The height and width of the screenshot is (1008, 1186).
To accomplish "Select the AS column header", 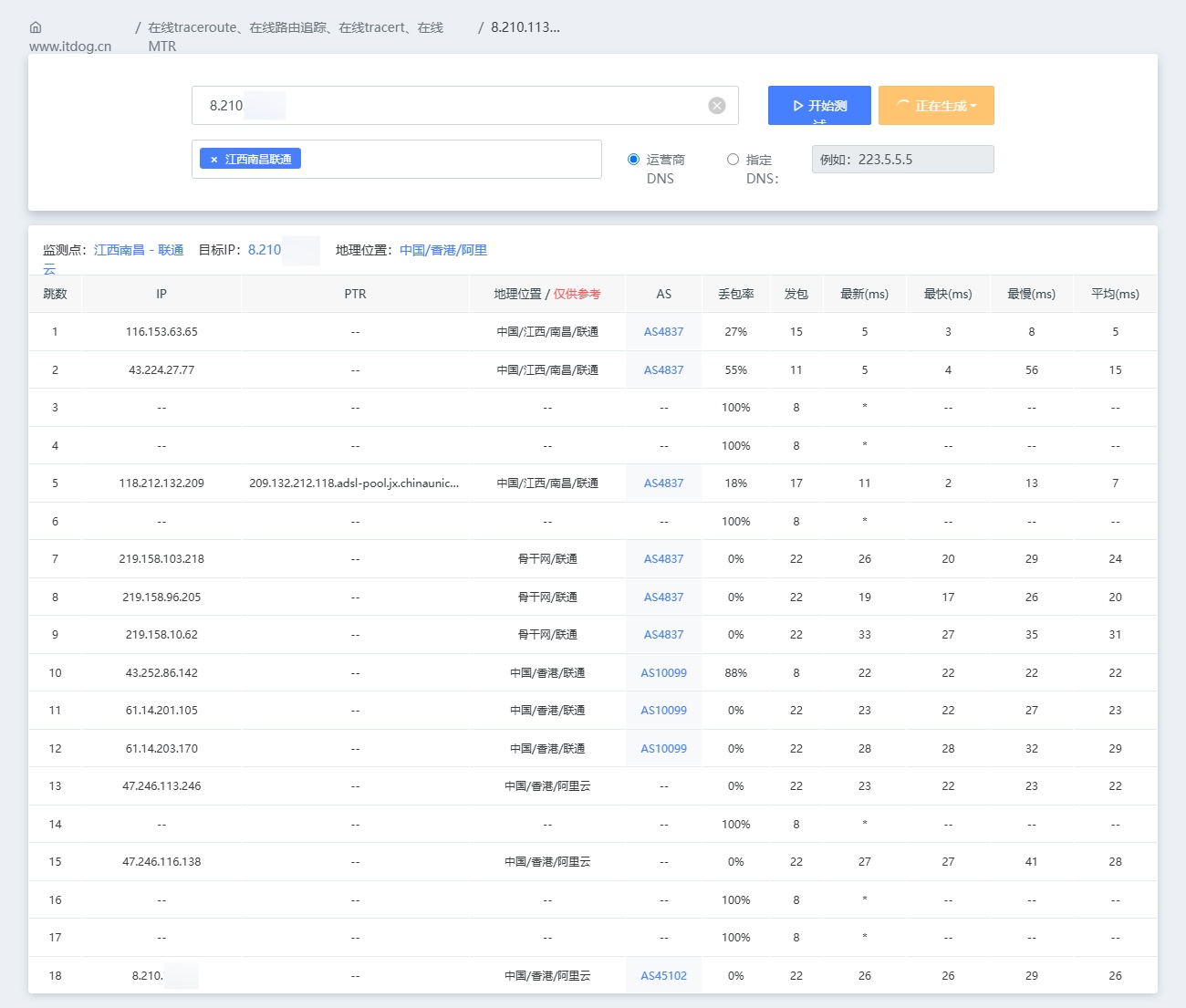I will 663,294.
